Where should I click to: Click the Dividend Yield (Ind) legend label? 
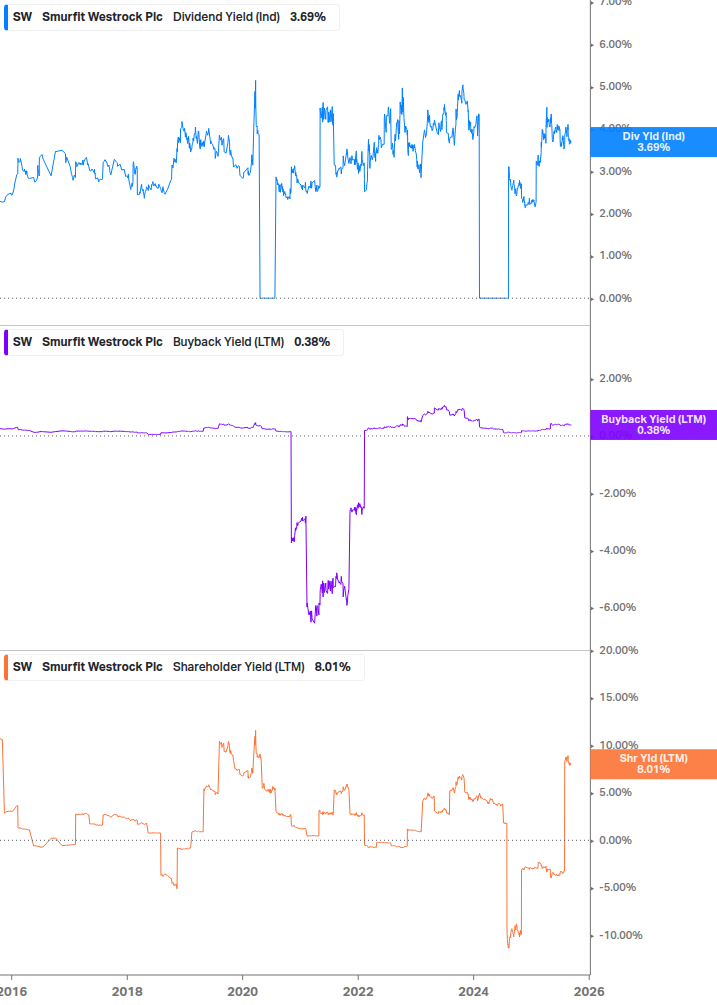click(226, 17)
